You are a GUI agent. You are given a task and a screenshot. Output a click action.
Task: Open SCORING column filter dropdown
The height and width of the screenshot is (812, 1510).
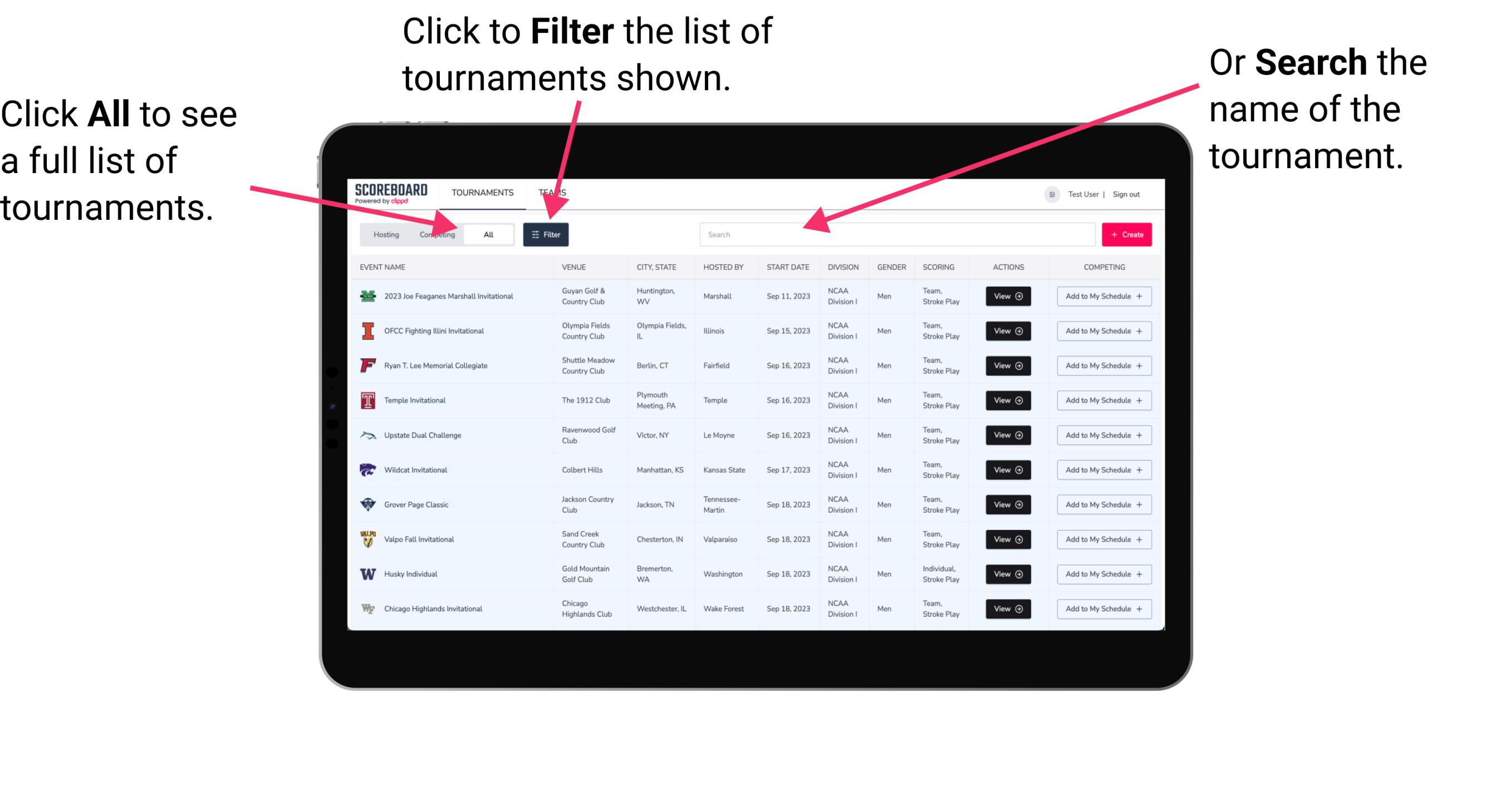[x=937, y=267]
